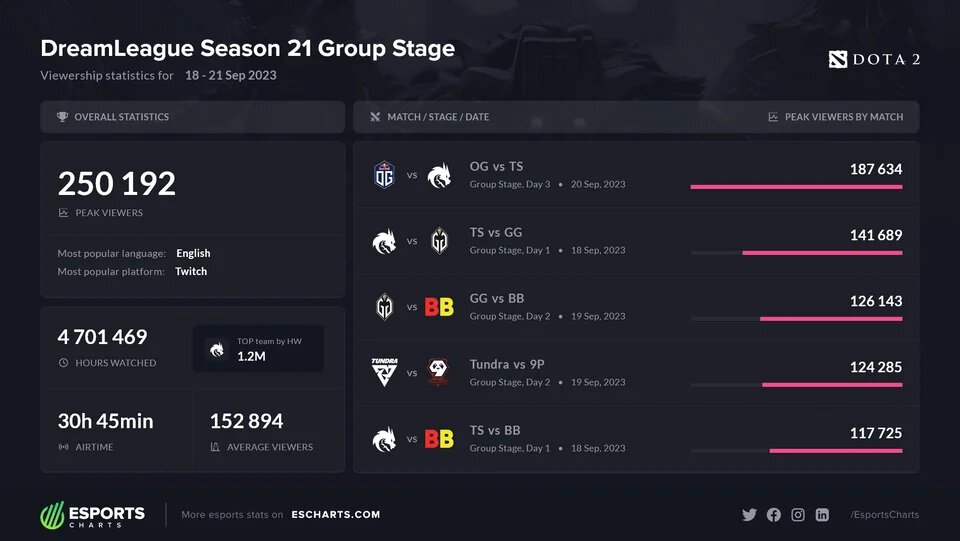Click the Dota 2 logo

click(874, 60)
